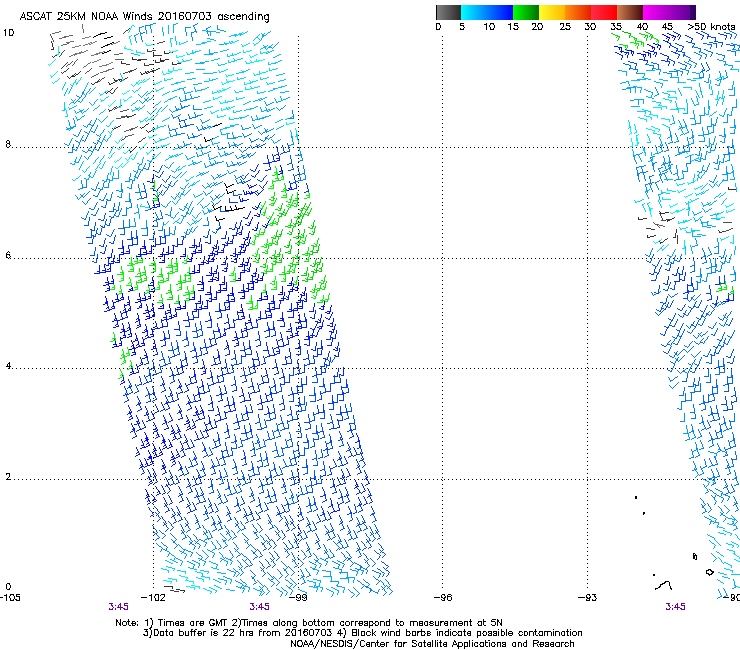The height and width of the screenshot is (650, 740).
Task: Click the green 15-20 knots color segment
Action: tap(526, 12)
